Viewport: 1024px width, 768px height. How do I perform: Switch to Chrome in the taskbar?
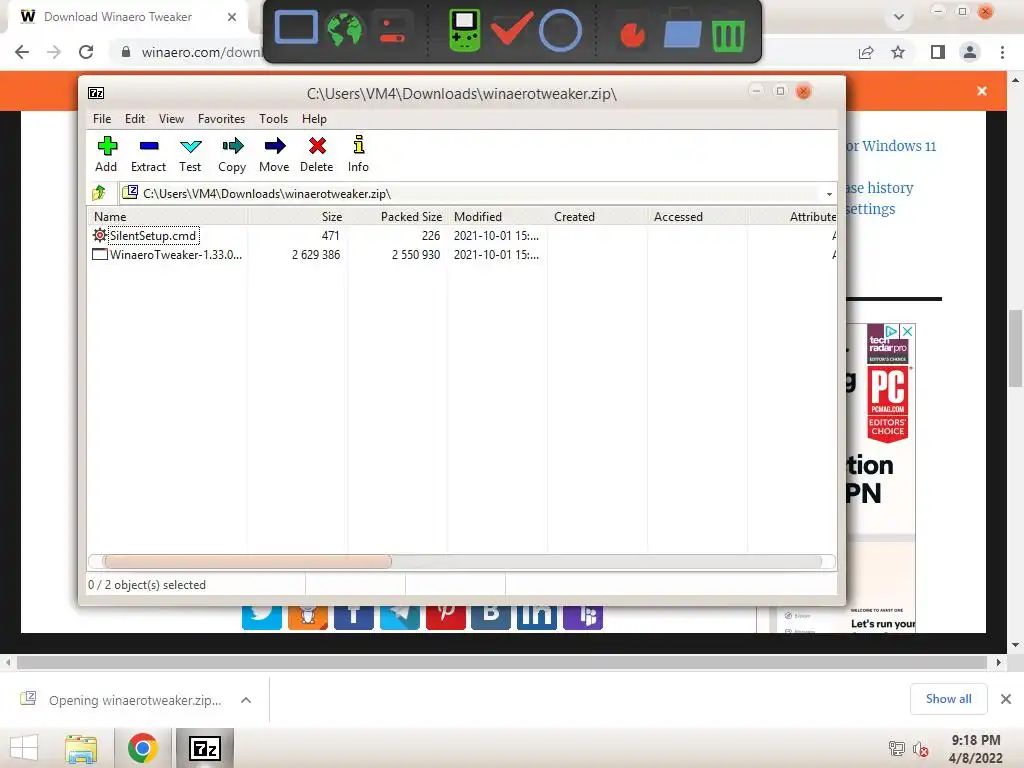click(142, 748)
